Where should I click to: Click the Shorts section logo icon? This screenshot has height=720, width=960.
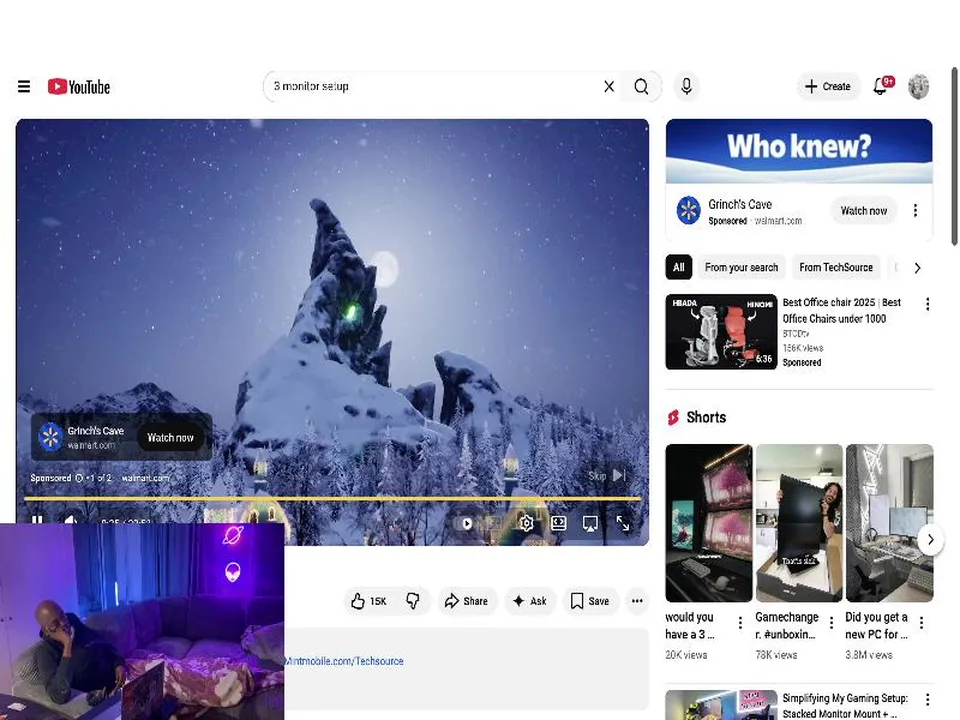click(673, 418)
